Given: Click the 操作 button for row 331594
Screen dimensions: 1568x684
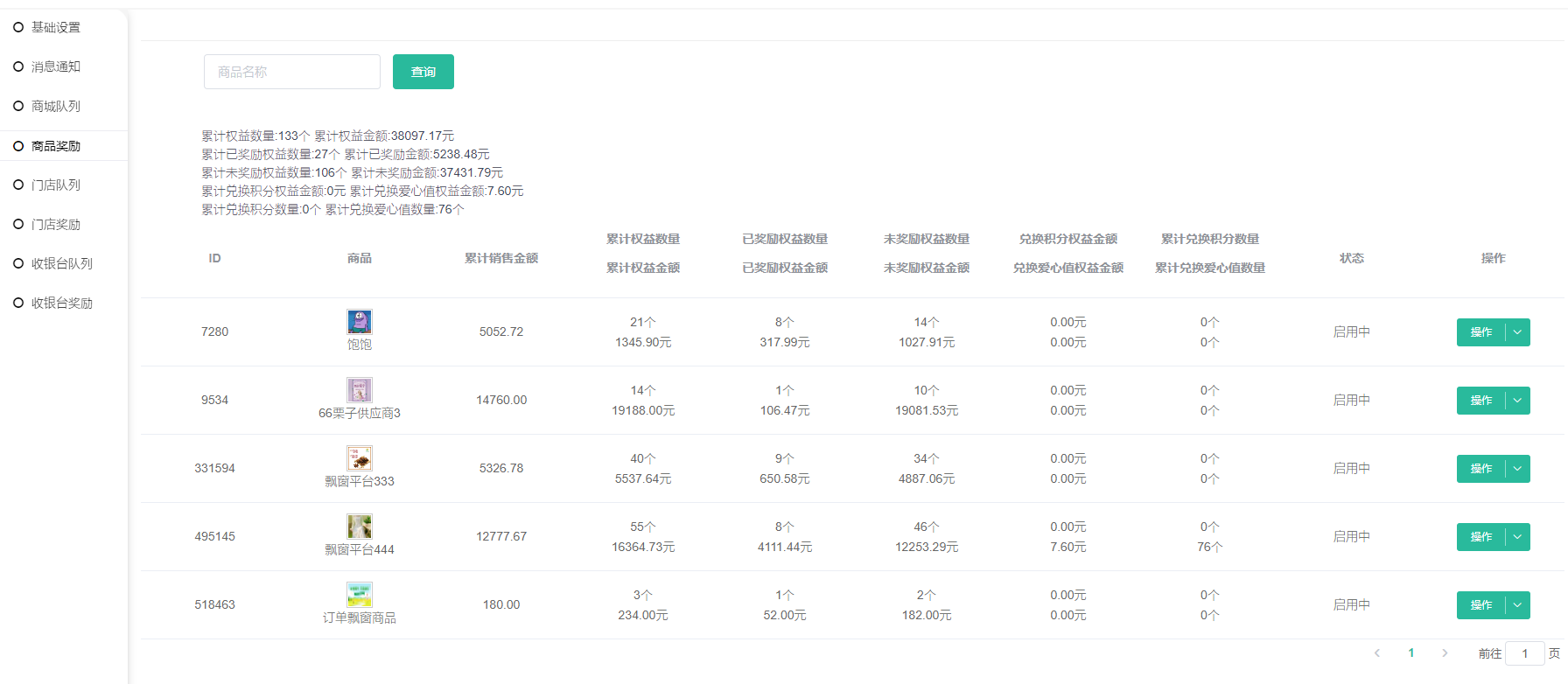Looking at the screenshot, I should pos(1480,469).
